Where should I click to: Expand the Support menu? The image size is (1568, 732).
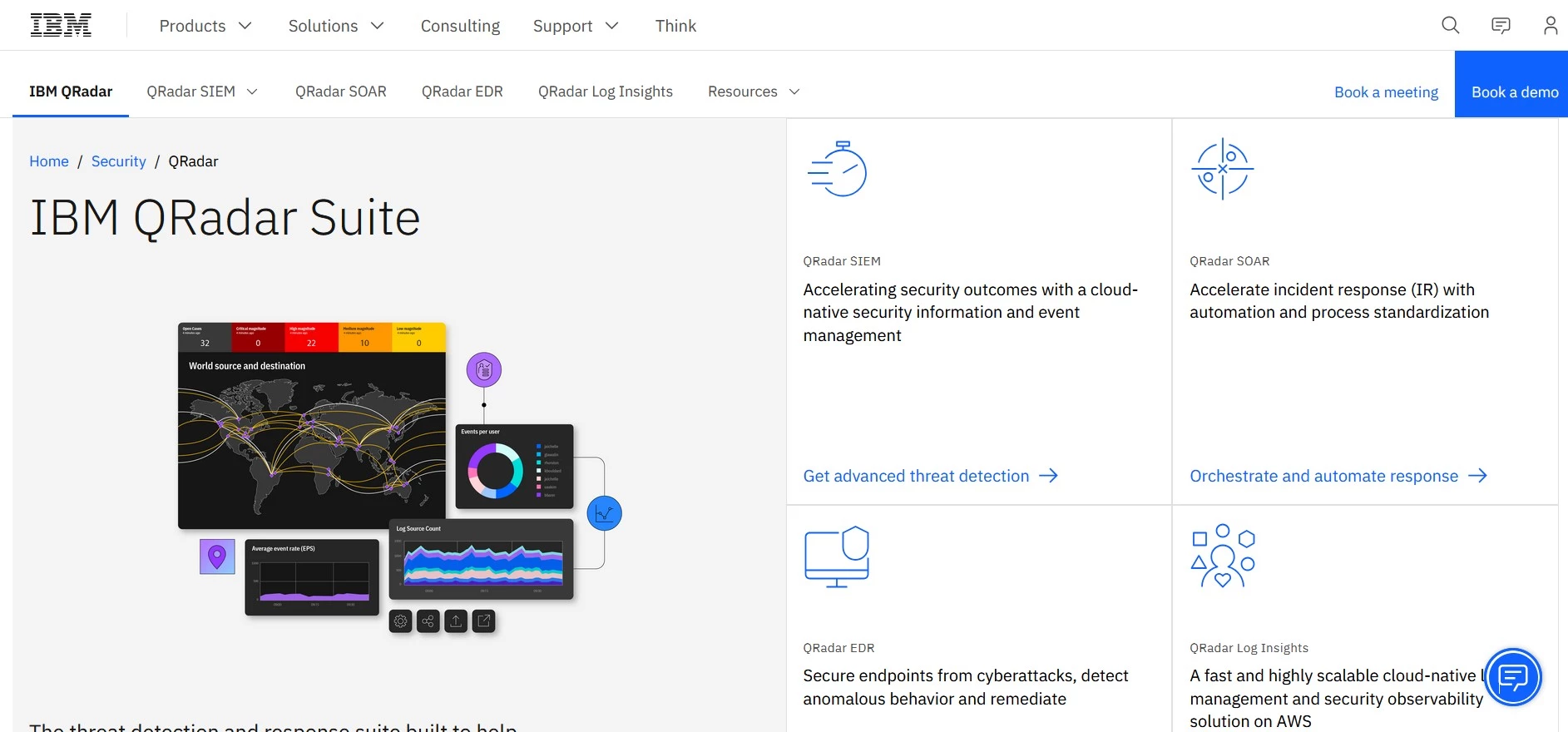tap(576, 26)
